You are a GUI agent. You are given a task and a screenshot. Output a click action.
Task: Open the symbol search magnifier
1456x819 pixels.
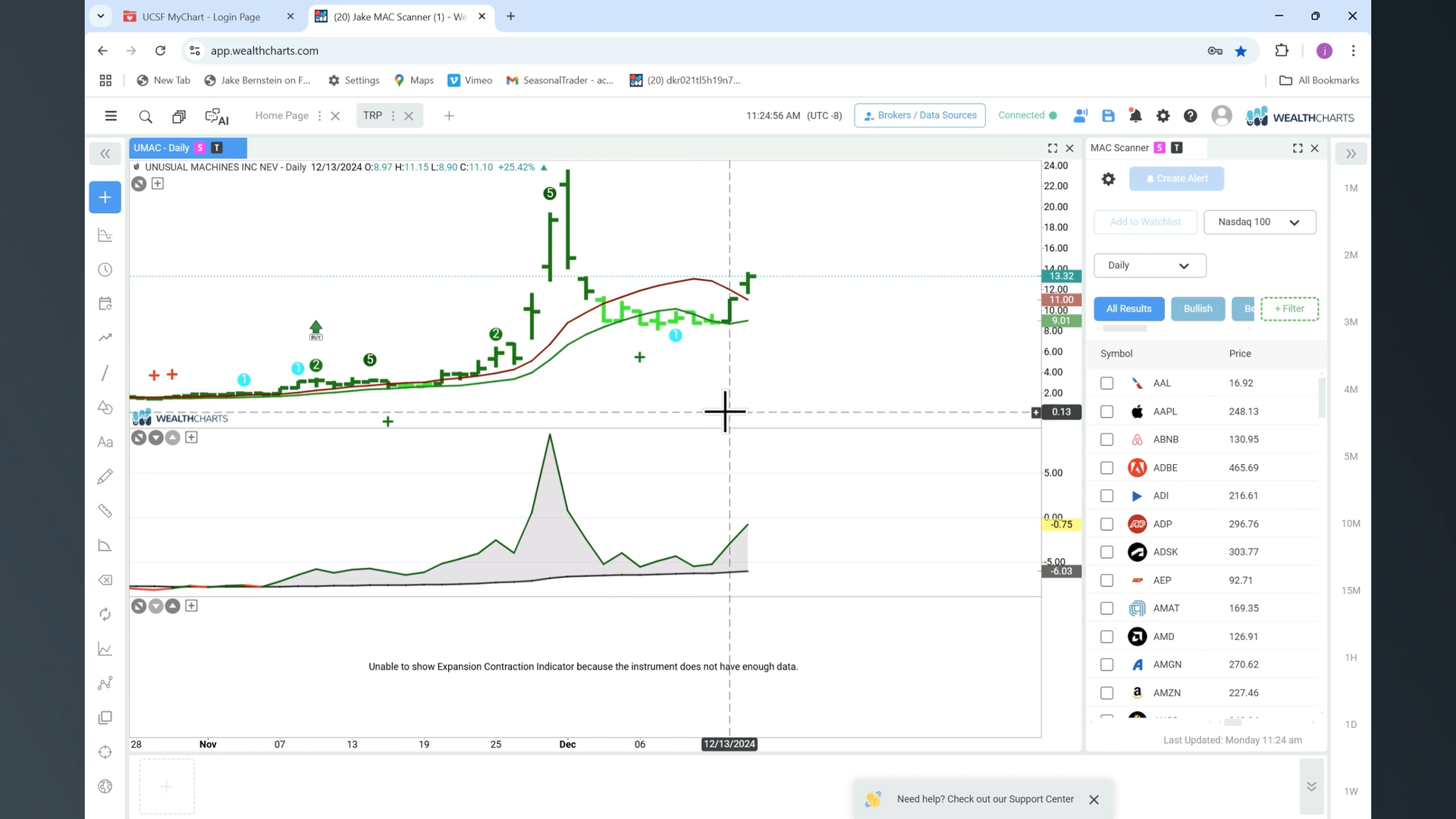pos(146,116)
